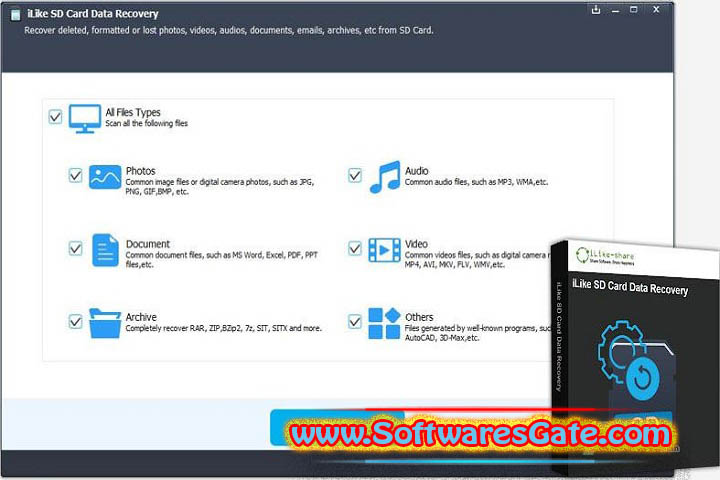Uncheck the All Files Types checkbox

[x=55, y=117]
